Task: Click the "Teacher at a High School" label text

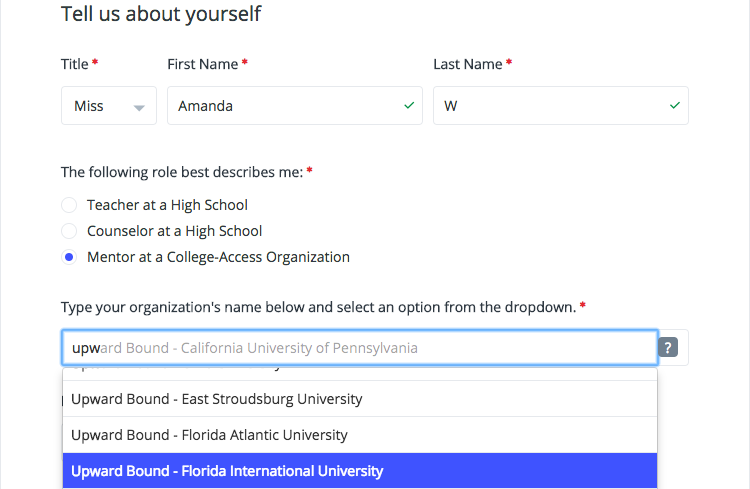Action: click(167, 205)
